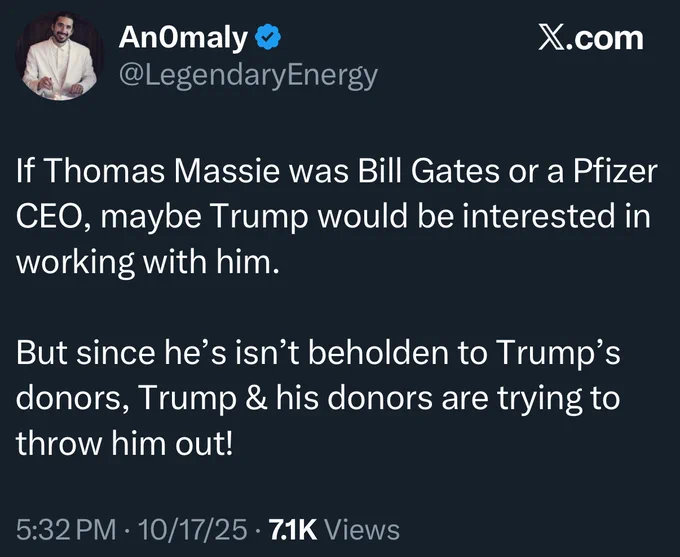Open the An0maly display name
Viewport: 680px width, 557px height.
coord(183,39)
